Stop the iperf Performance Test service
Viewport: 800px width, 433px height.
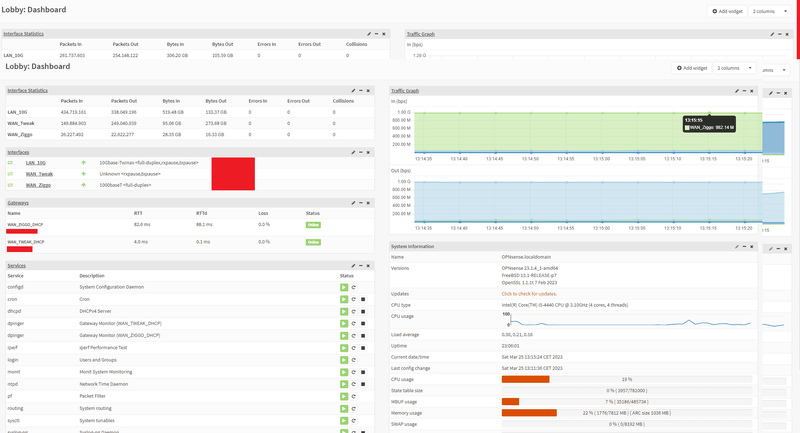tap(363, 348)
